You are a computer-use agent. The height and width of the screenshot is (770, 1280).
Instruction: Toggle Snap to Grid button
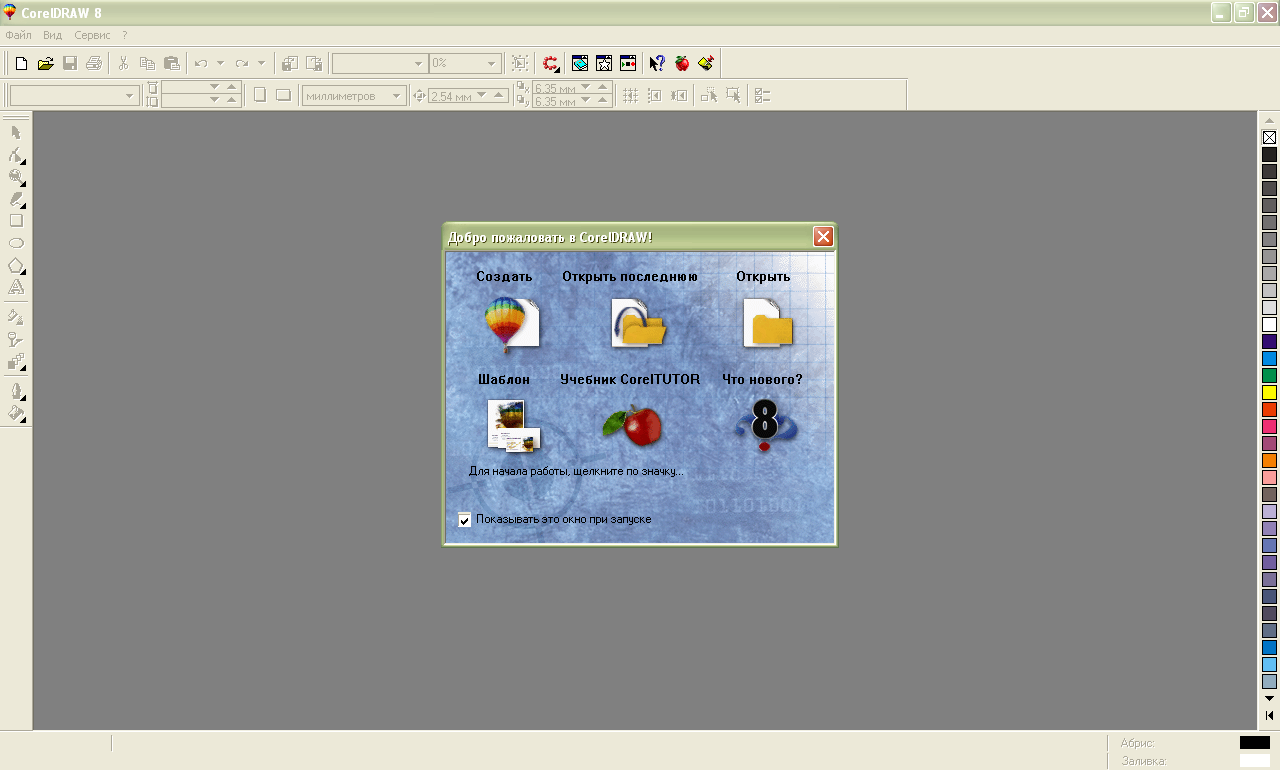click(x=630, y=95)
